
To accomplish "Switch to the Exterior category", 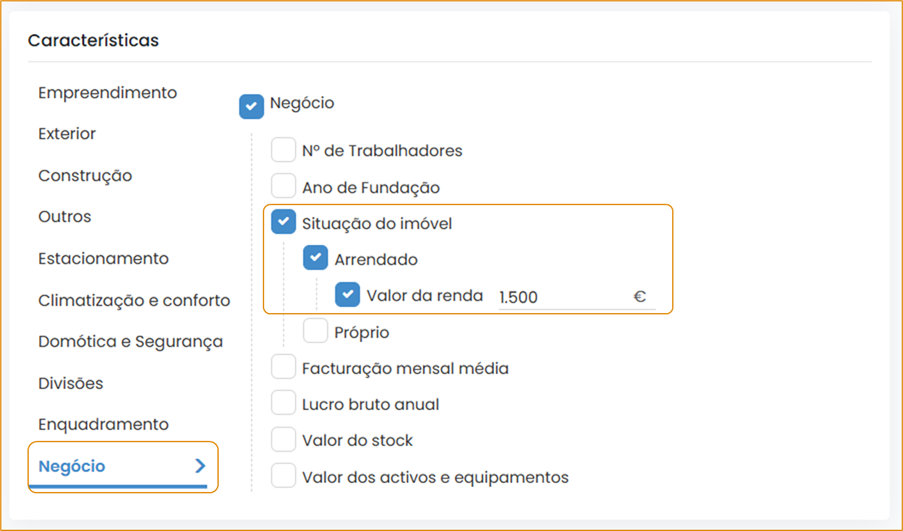I will 67,134.
